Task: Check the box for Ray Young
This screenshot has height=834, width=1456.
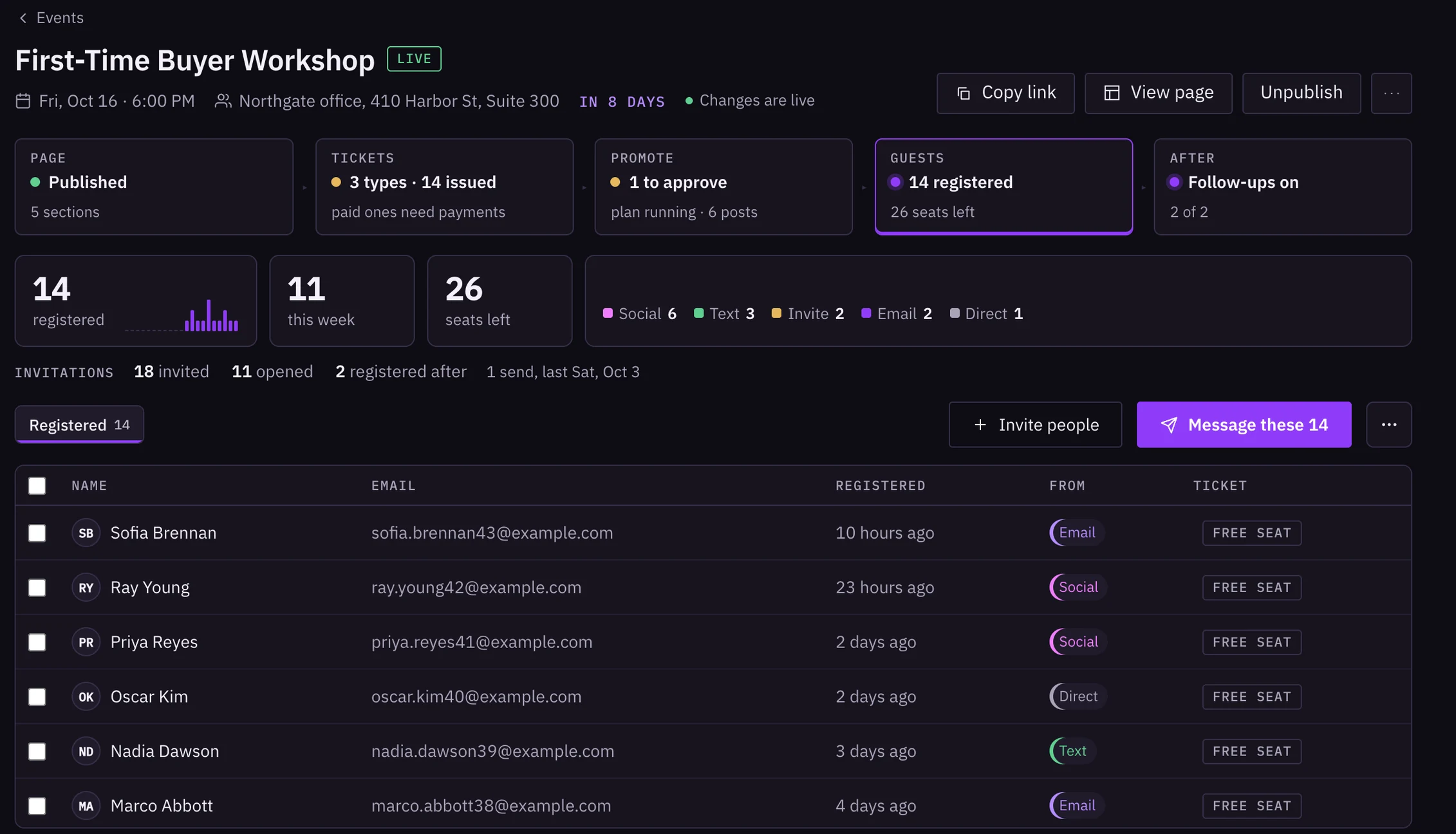Action: pyautogui.click(x=37, y=588)
